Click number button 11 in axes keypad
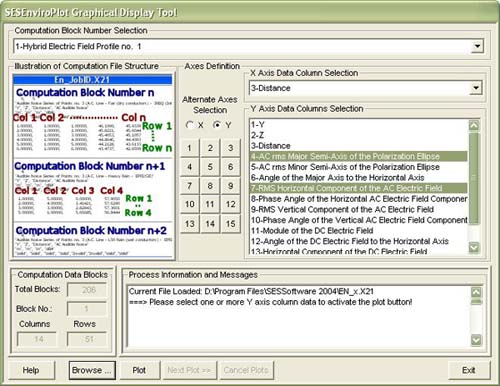Image resolution: width=500 pixels, height=386 pixels. (x=210, y=204)
